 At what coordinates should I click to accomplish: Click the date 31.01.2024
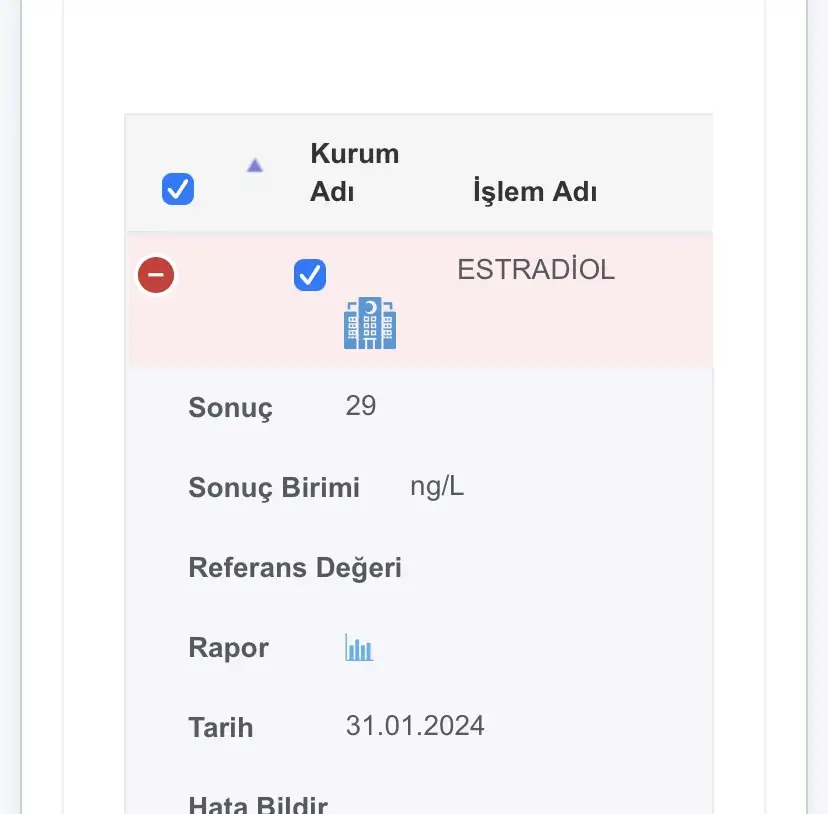pyautogui.click(x=415, y=726)
